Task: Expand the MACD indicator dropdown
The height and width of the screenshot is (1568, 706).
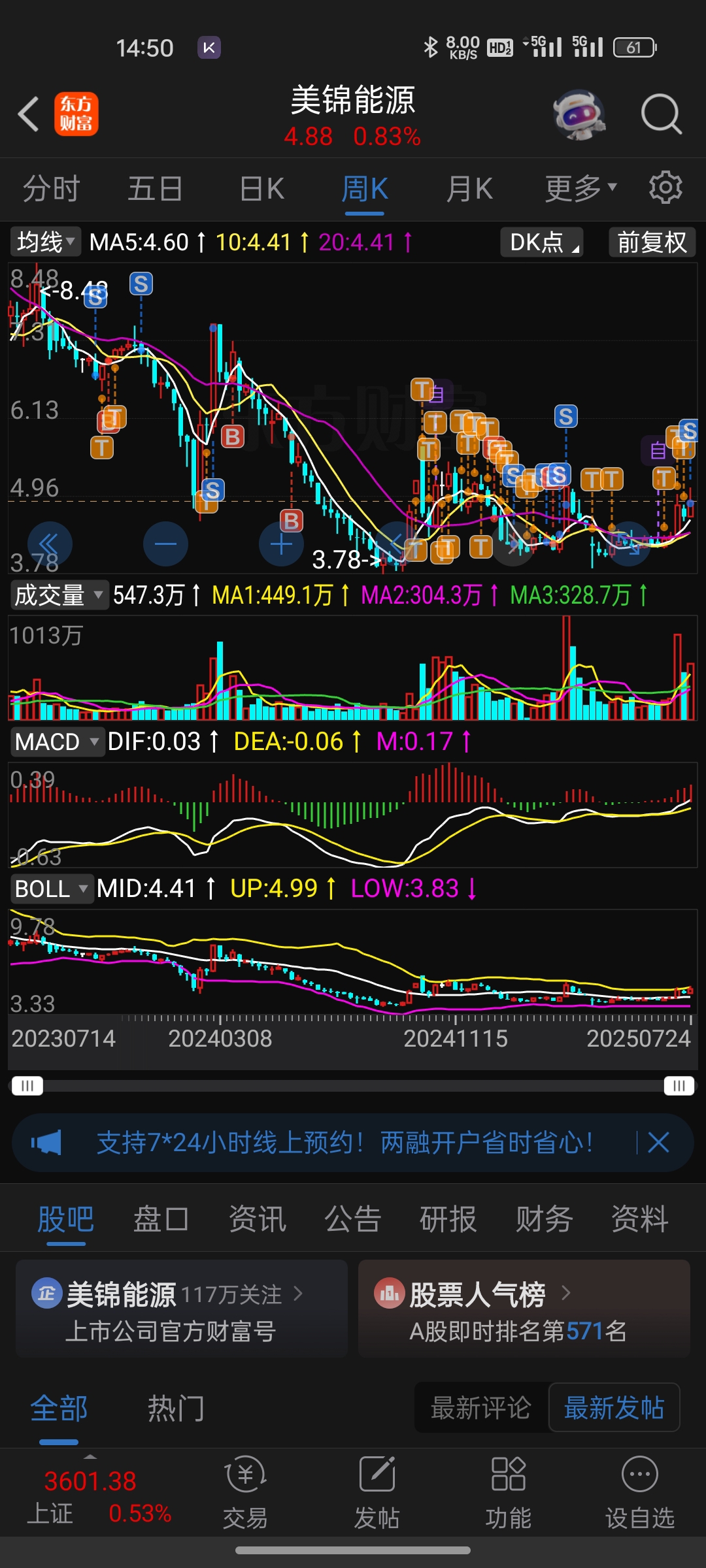Action: click(x=58, y=742)
